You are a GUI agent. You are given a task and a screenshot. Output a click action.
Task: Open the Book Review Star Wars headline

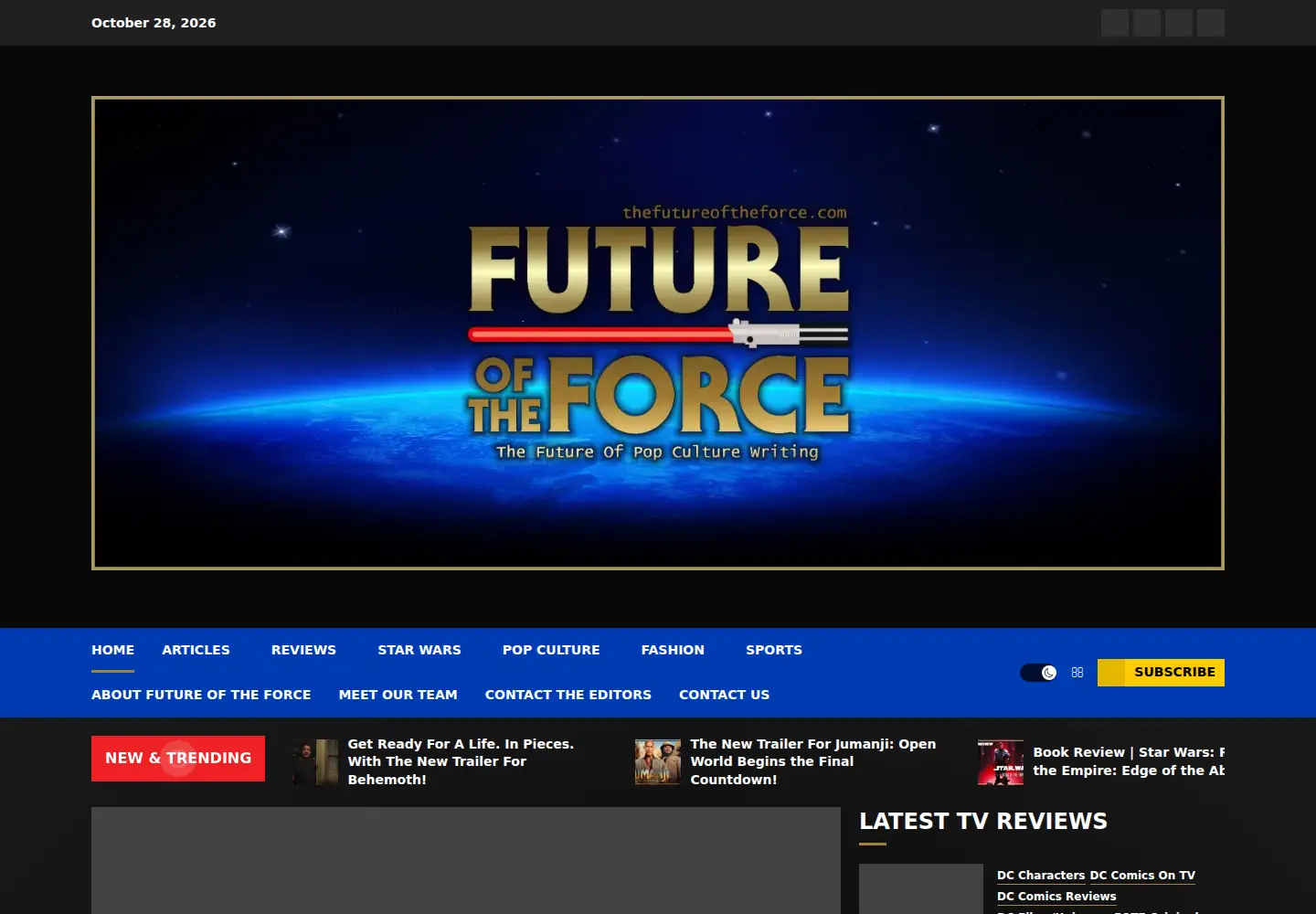click(1129, 761)
